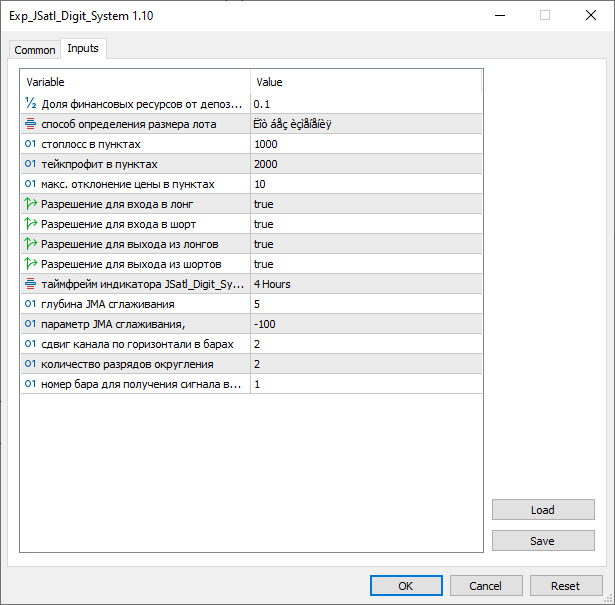Select the способ определения размера лота label

pos(129,124)
